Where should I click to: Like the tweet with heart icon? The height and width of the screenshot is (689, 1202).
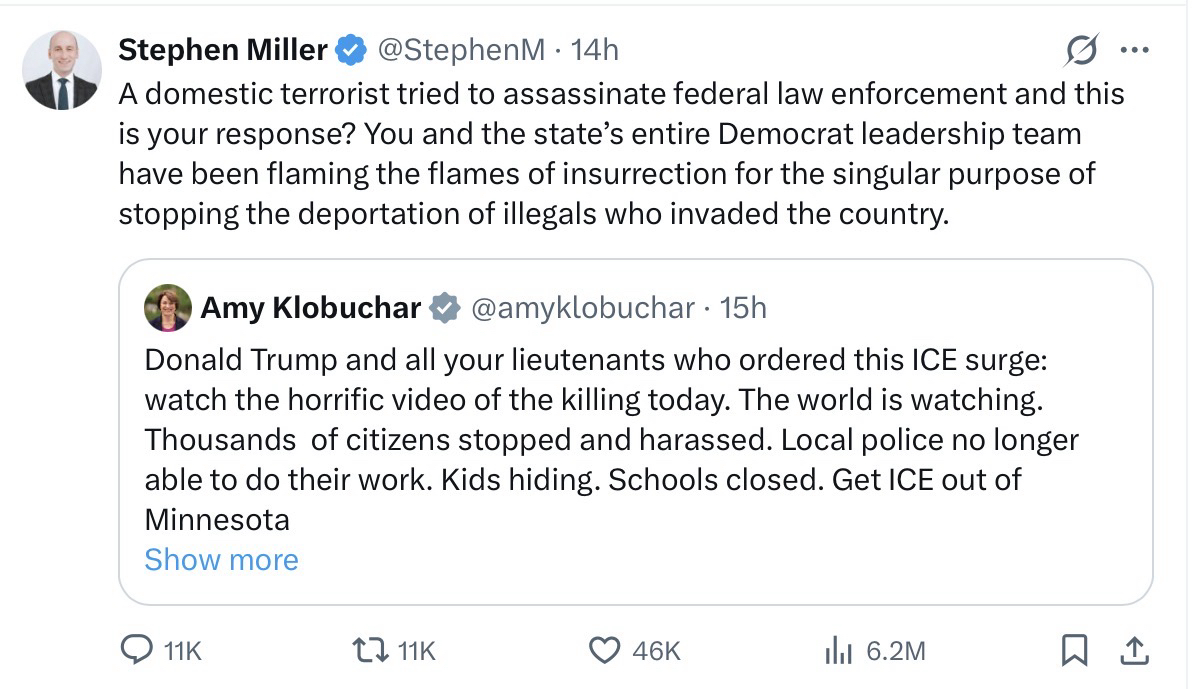tap(605, 651)
